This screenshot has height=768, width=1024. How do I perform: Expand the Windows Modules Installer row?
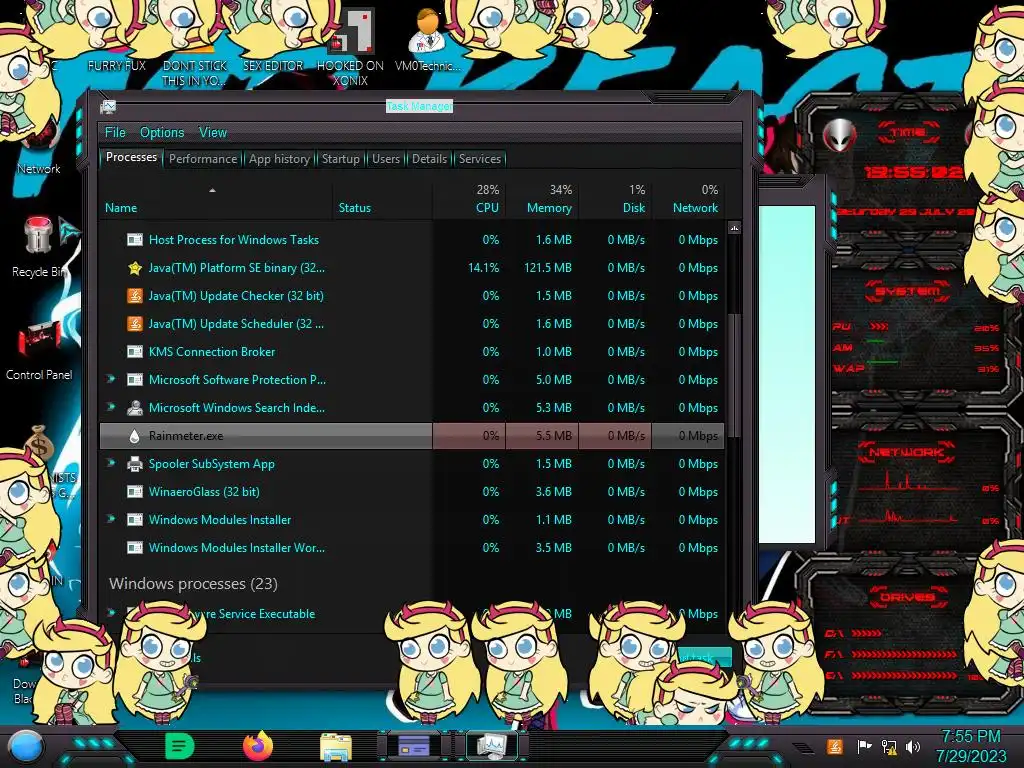[111, 519]
